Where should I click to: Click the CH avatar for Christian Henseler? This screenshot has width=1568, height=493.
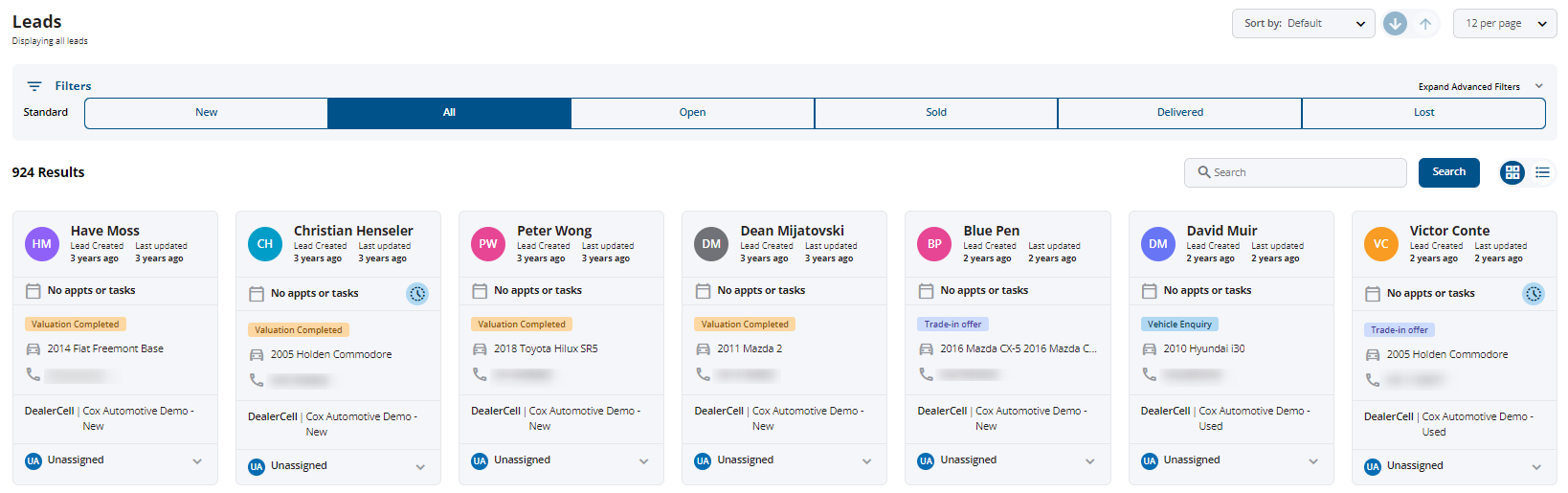[x=265, y=244]
